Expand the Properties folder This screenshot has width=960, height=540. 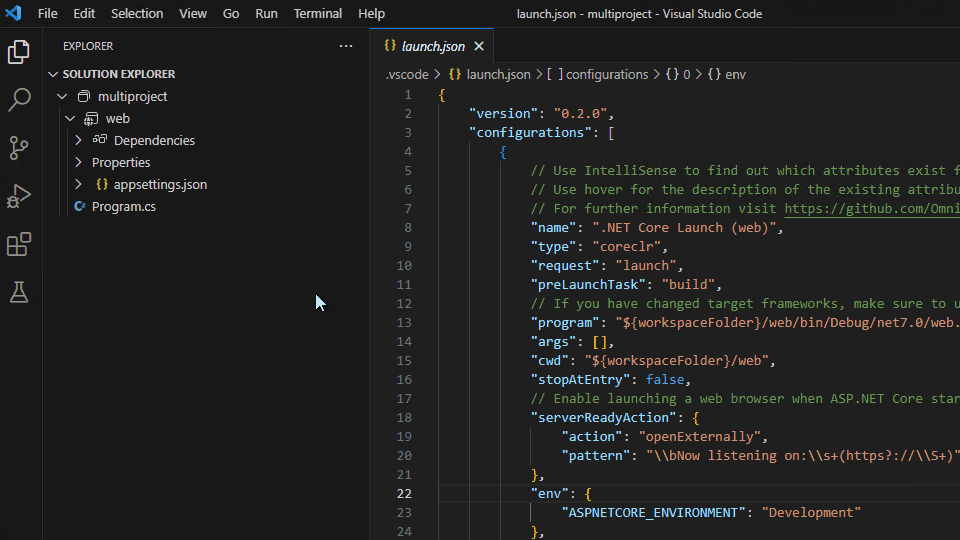[79, 163]
